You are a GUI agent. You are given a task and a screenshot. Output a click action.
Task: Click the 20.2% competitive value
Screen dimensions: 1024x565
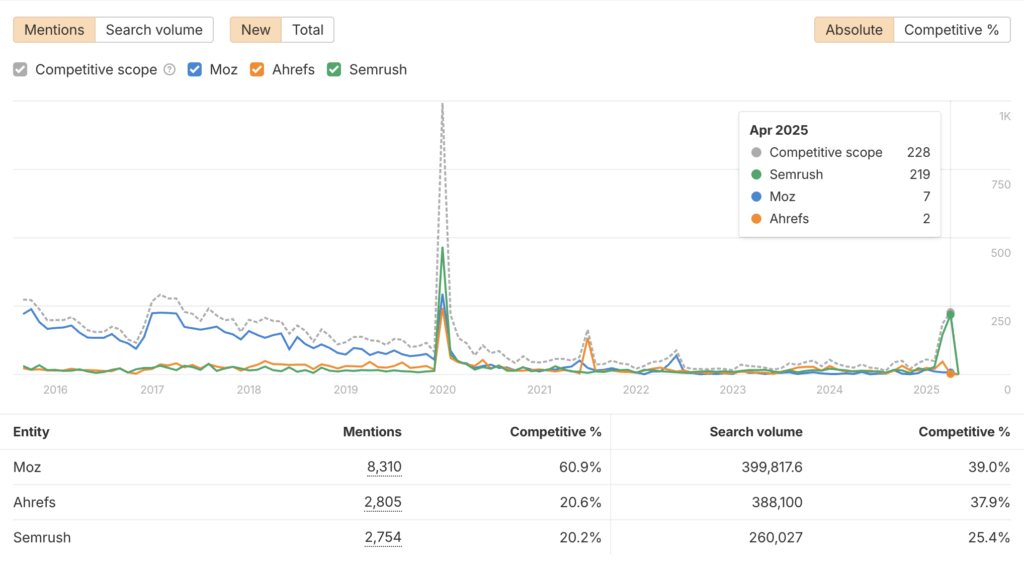[x=580, y=538]
